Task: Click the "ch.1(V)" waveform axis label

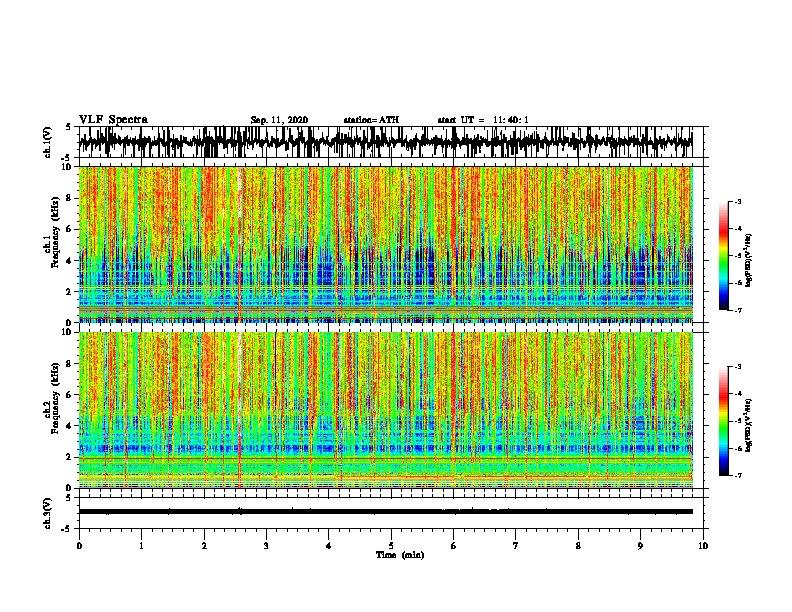Action: pos(47,142)
